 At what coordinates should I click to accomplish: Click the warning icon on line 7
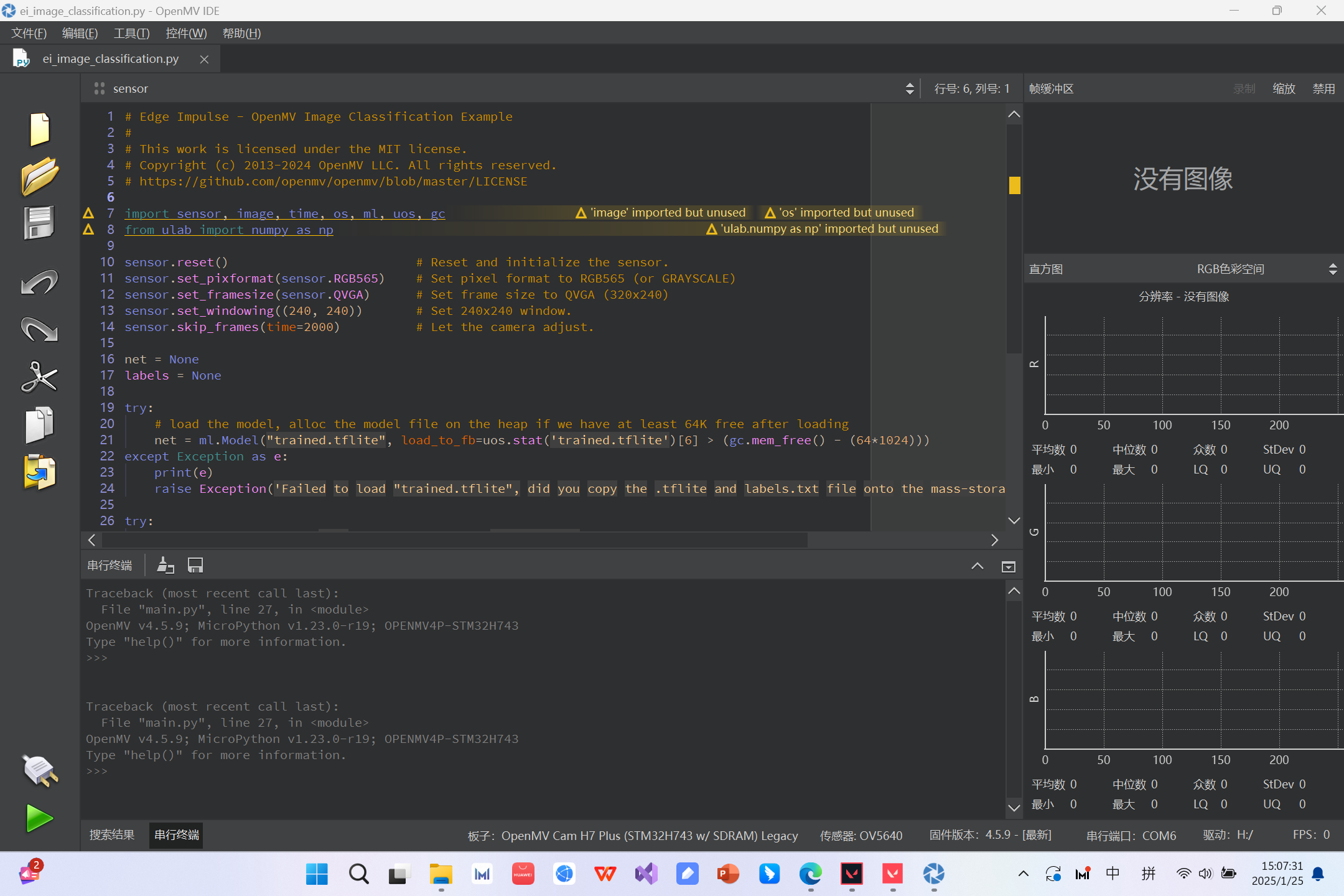pyautogui.click(x=89, y=213)
